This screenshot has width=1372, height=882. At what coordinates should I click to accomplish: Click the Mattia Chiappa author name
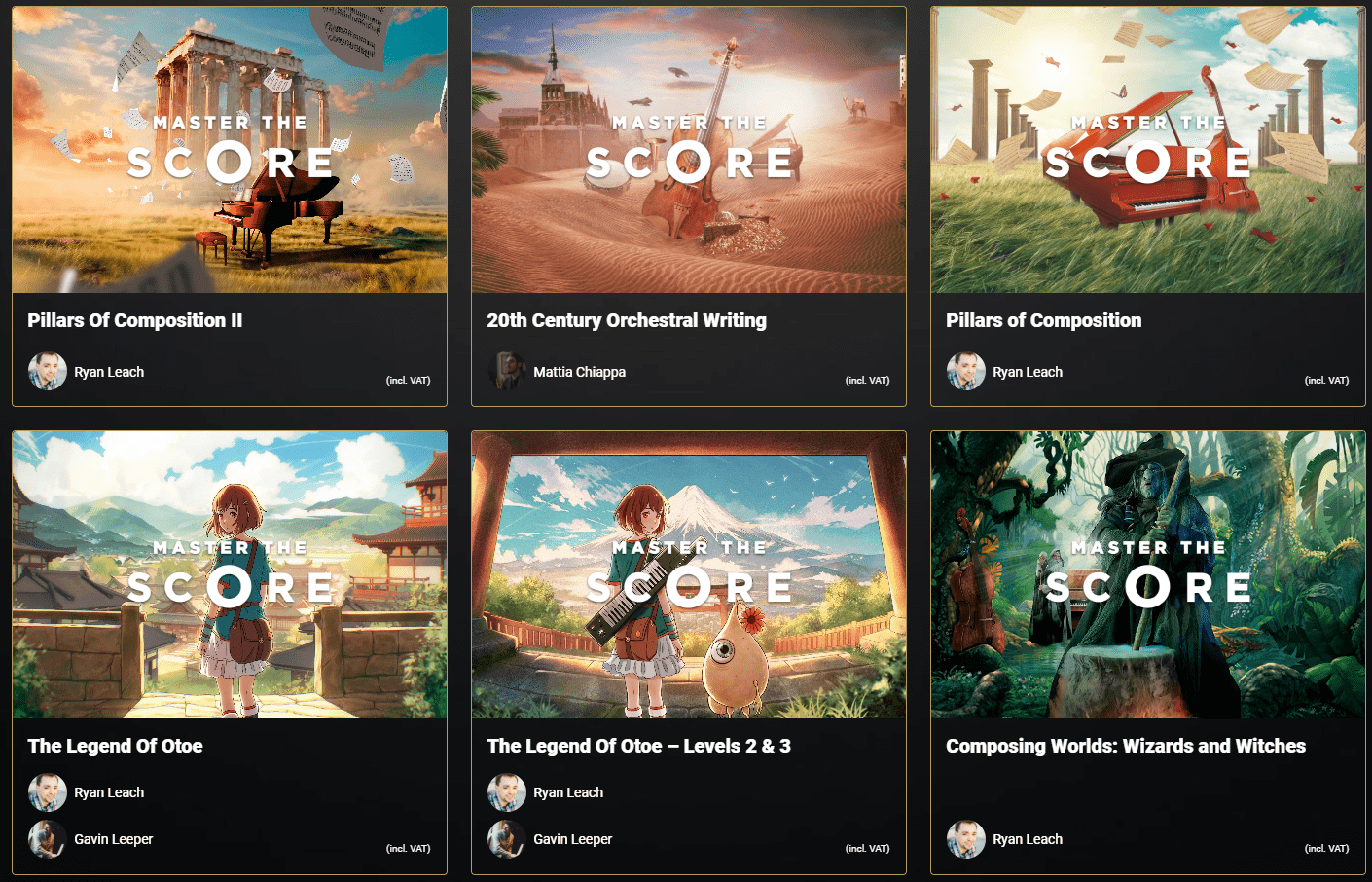point(579,372)
